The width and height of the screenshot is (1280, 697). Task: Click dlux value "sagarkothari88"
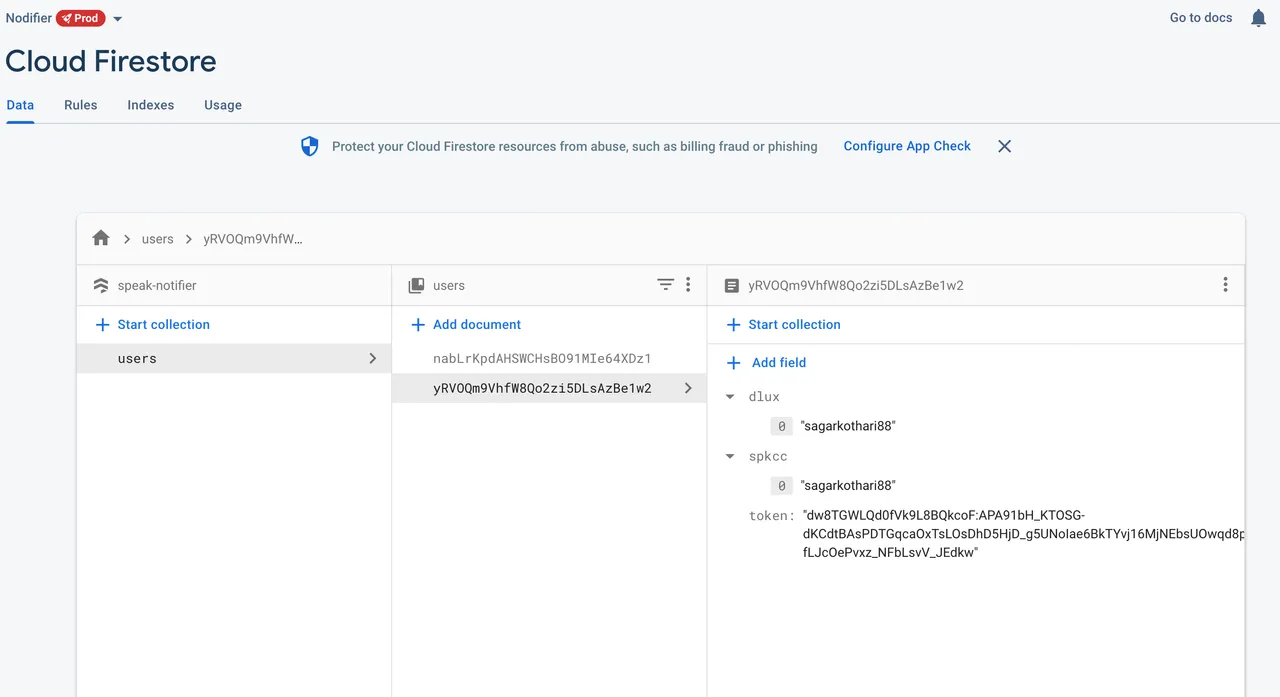848,426
